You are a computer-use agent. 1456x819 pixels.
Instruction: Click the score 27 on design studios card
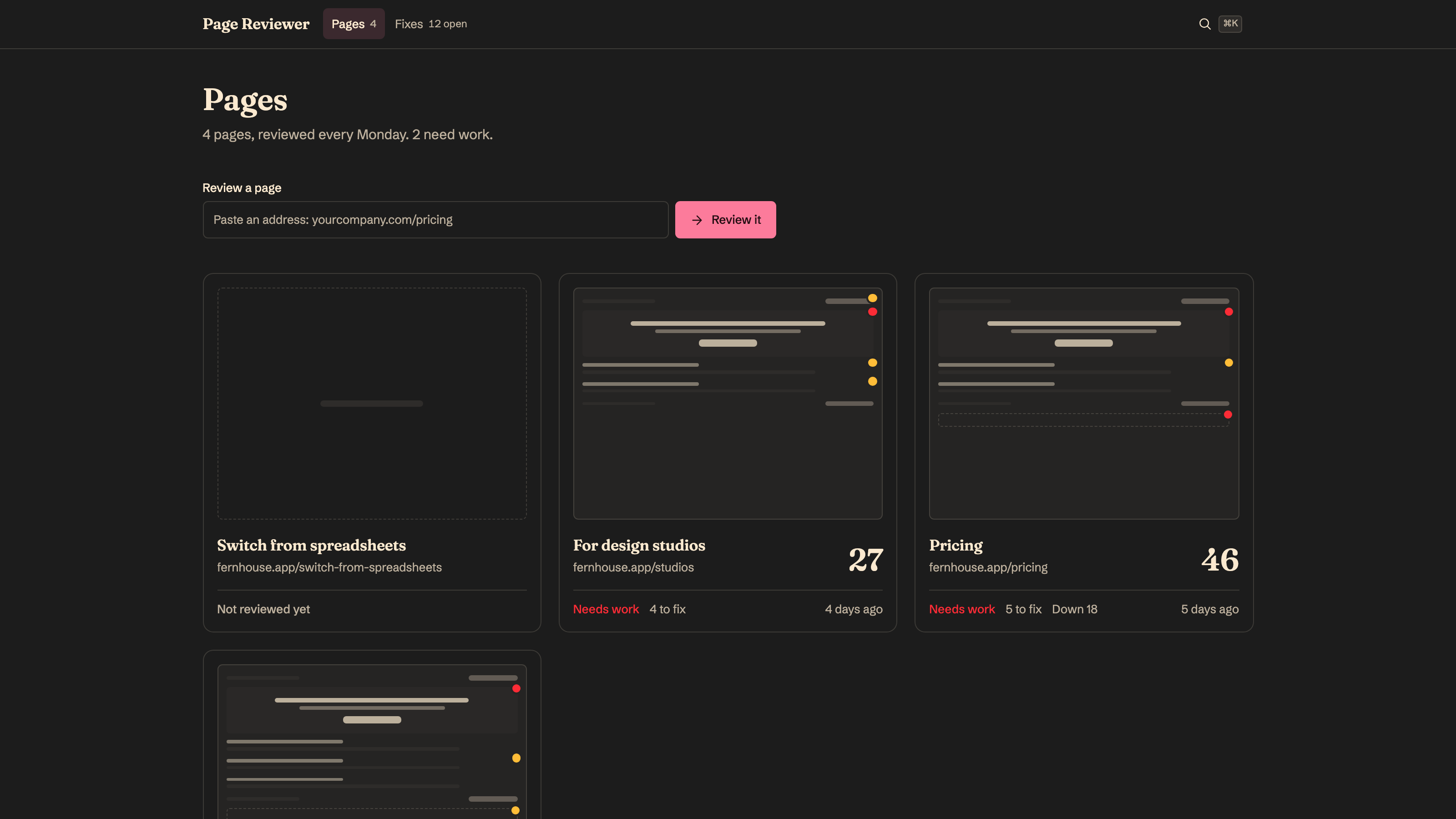tap(865, 560)
